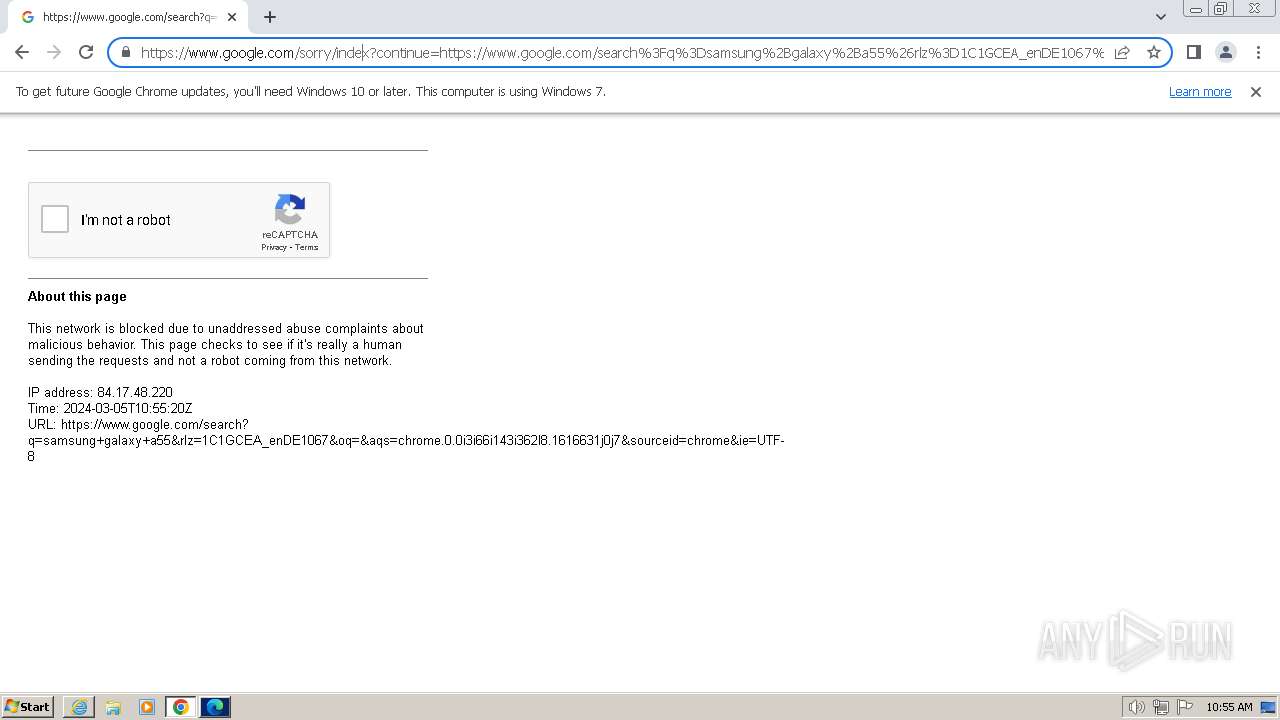Open reCAPTCHA Terms link
The width and height of the screenshot is (1280, 720).
click(x=306, y=247)
